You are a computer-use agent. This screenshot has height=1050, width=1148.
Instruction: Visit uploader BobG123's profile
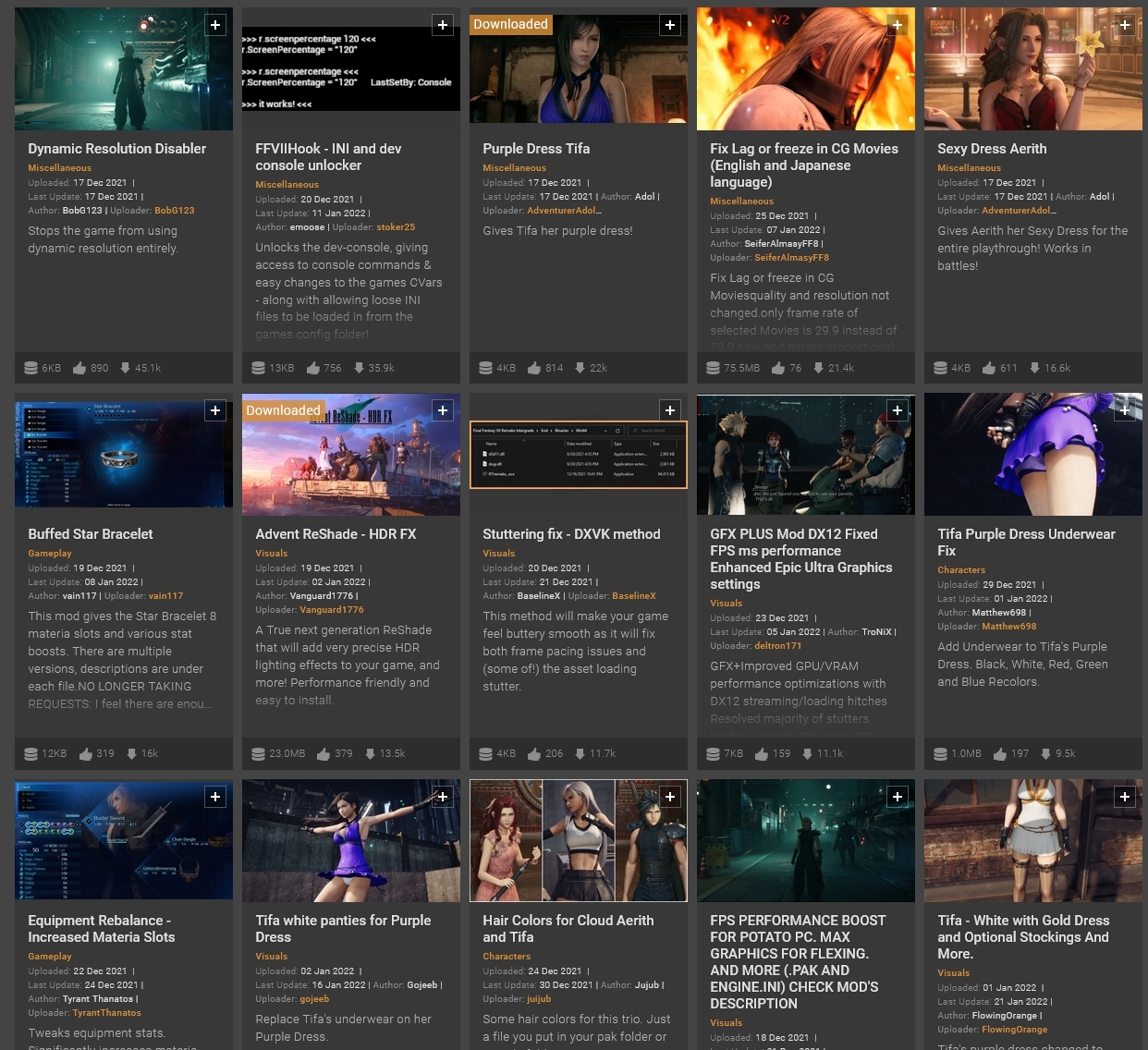coord(175,211)
